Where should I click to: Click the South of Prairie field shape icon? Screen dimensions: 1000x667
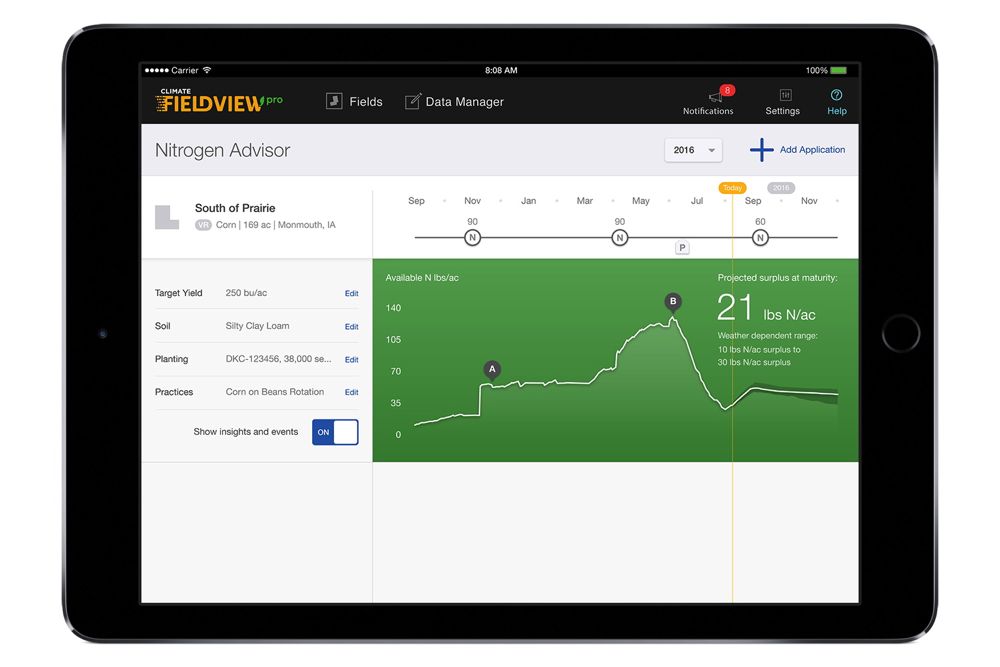167,217
